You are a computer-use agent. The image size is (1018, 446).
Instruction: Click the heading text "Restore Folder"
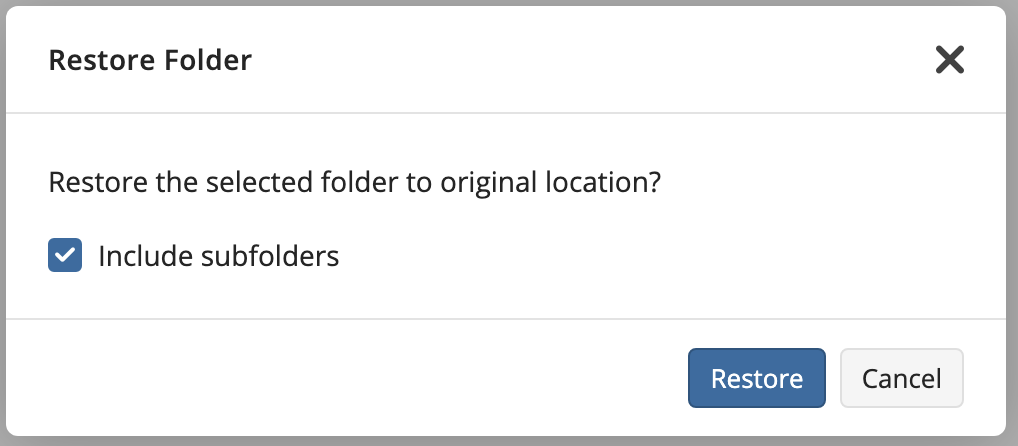pos(150,61)
